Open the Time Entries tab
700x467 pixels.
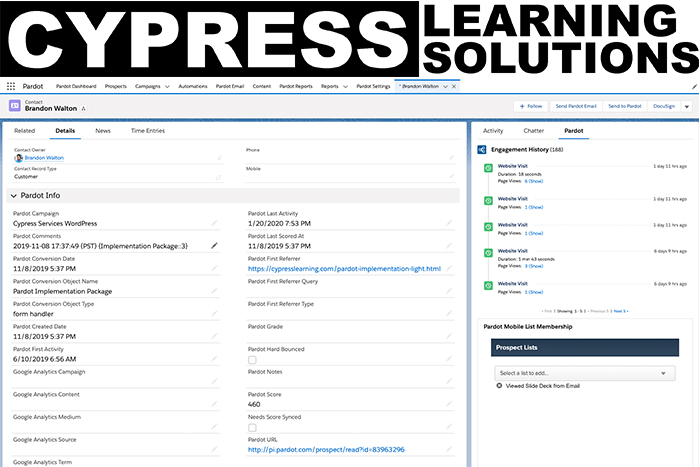148,131
